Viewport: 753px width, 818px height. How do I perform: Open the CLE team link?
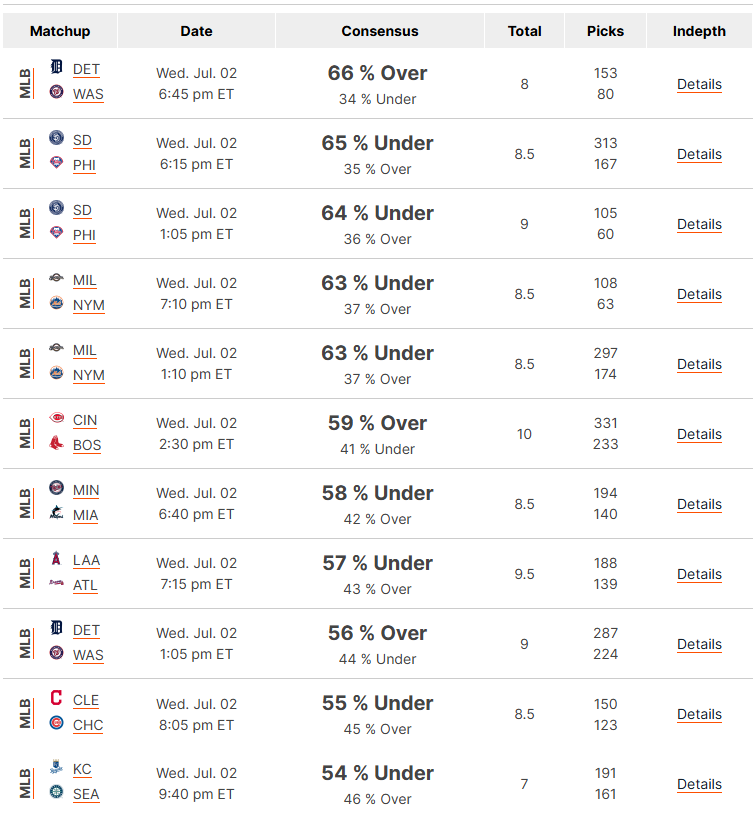point(86,700)
